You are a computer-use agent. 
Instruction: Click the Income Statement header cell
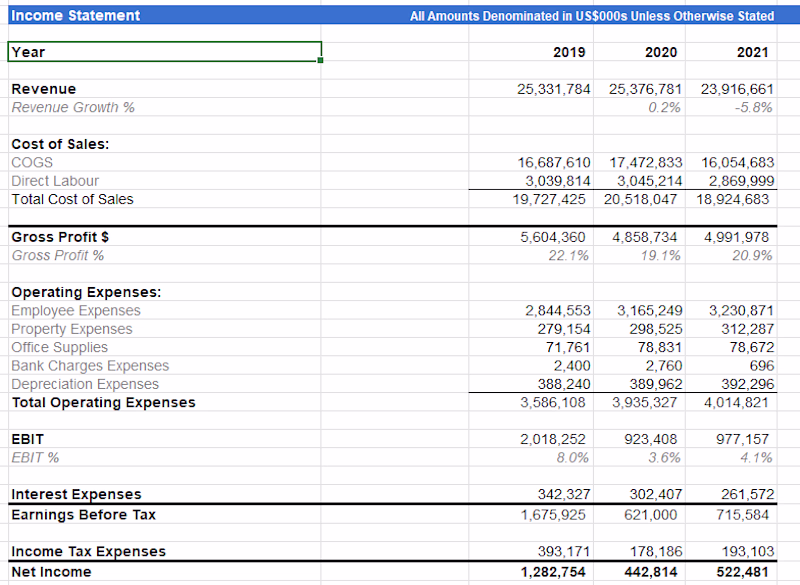[x=76, y=15]
